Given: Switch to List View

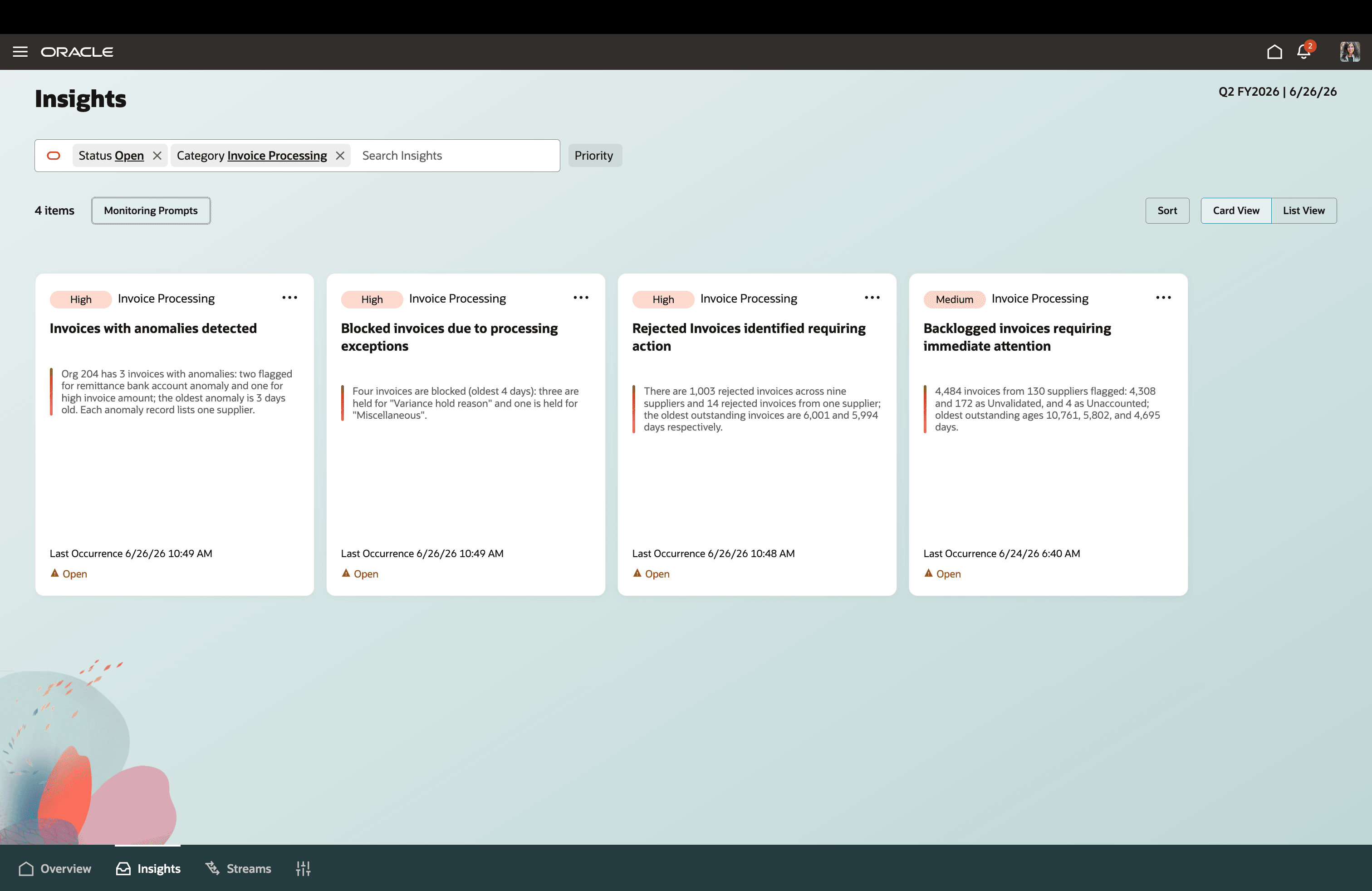Looking at the screenshot, I should [1303, 211].
